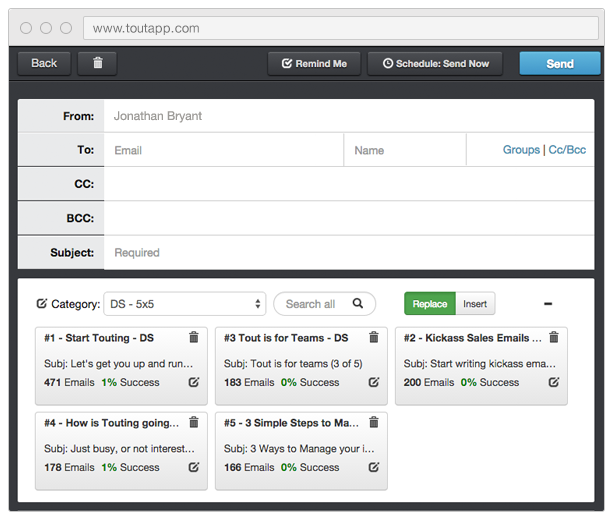Click the CC input field
This screenshot has width=613, height=520.
coord(349,184)
